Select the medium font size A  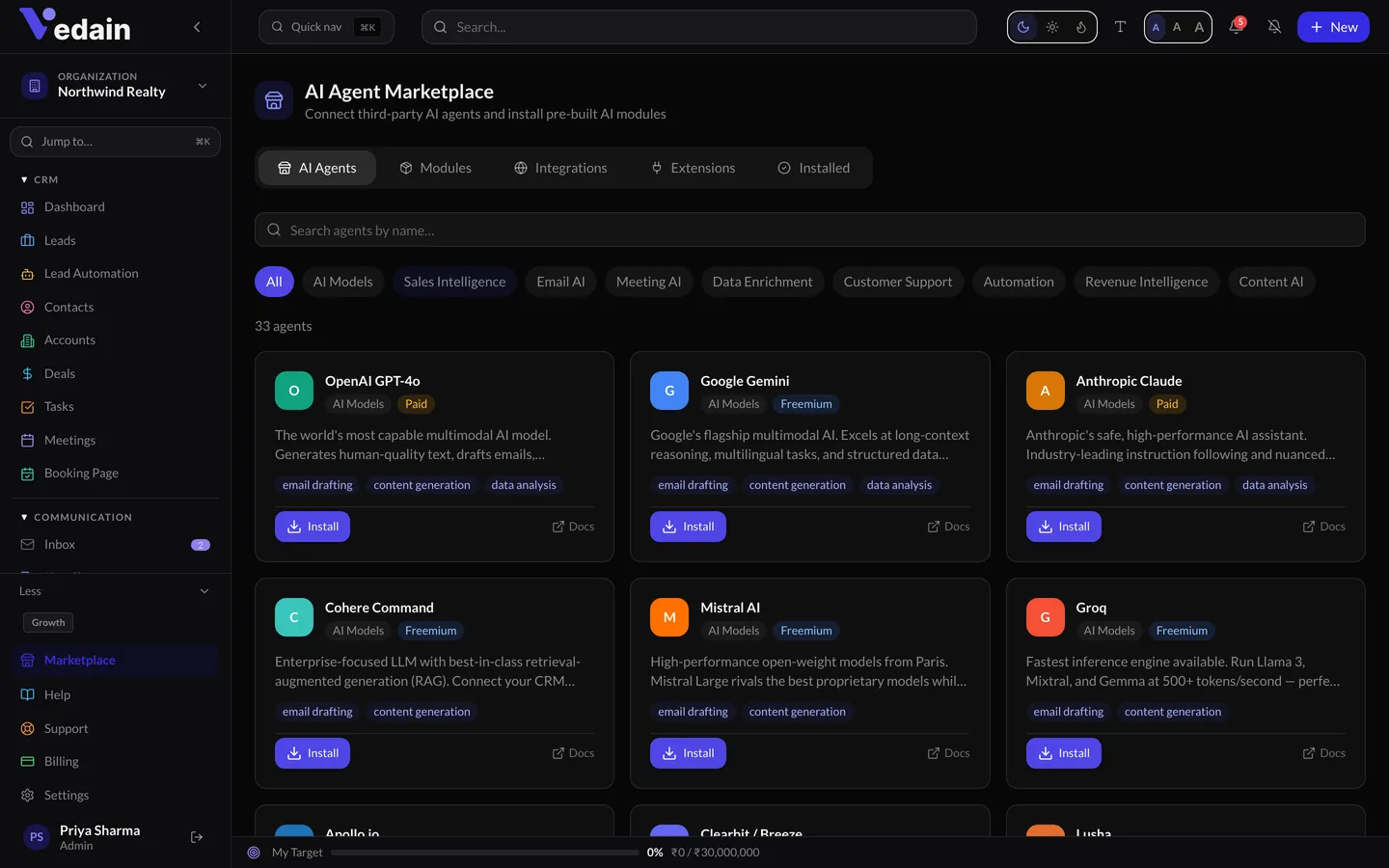[1177, 27]
